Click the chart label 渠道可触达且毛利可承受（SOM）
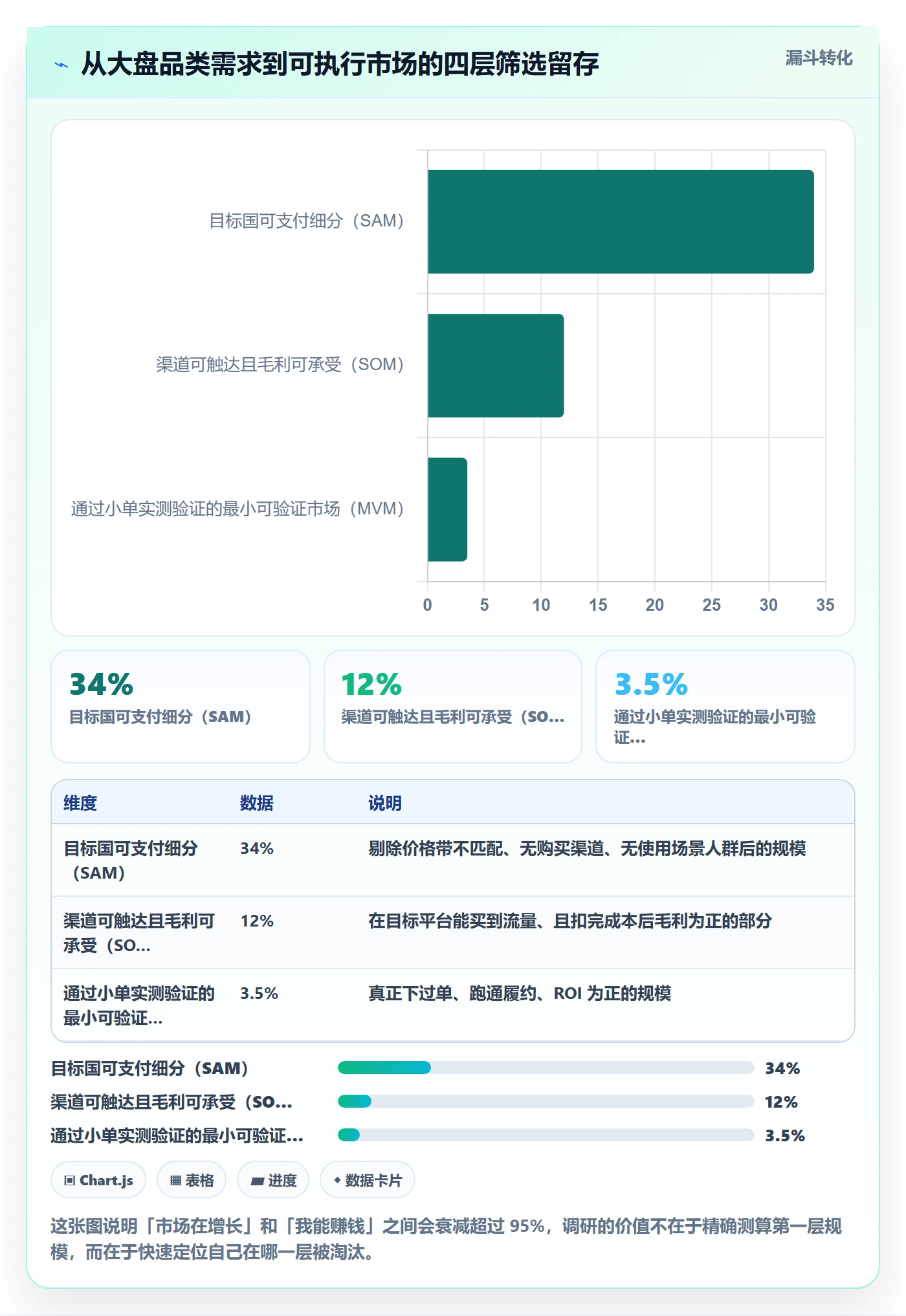The image size is (906, 1316). [x=281, y=365]
